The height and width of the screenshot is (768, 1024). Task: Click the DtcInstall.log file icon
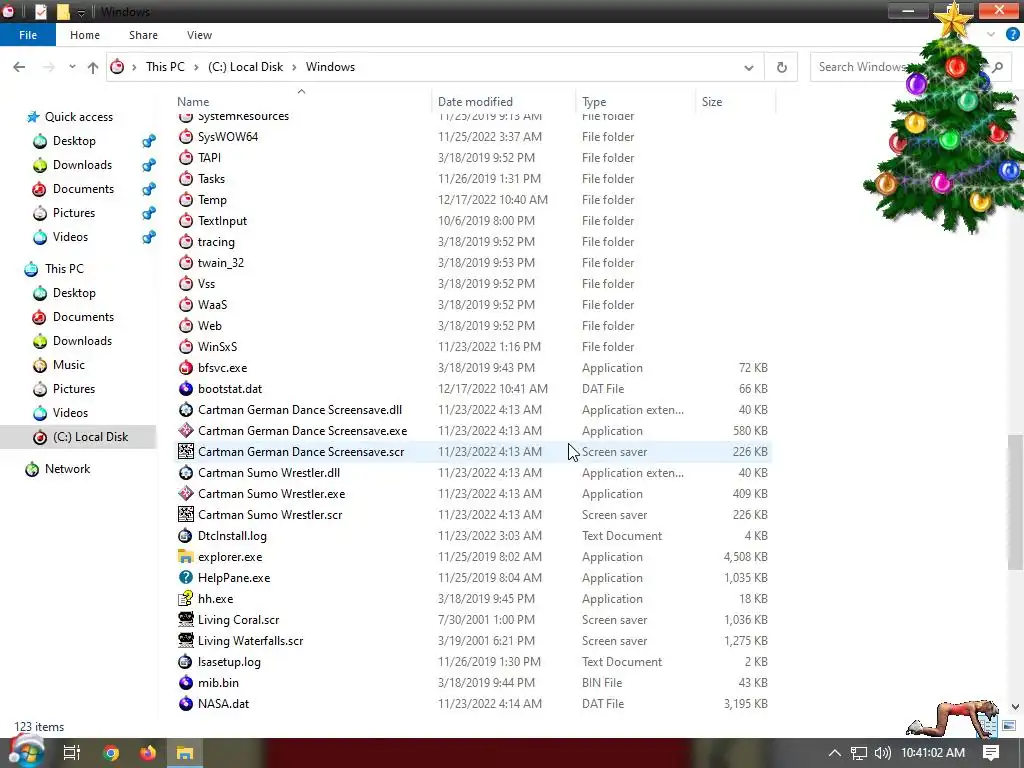(x=186, y=536)
